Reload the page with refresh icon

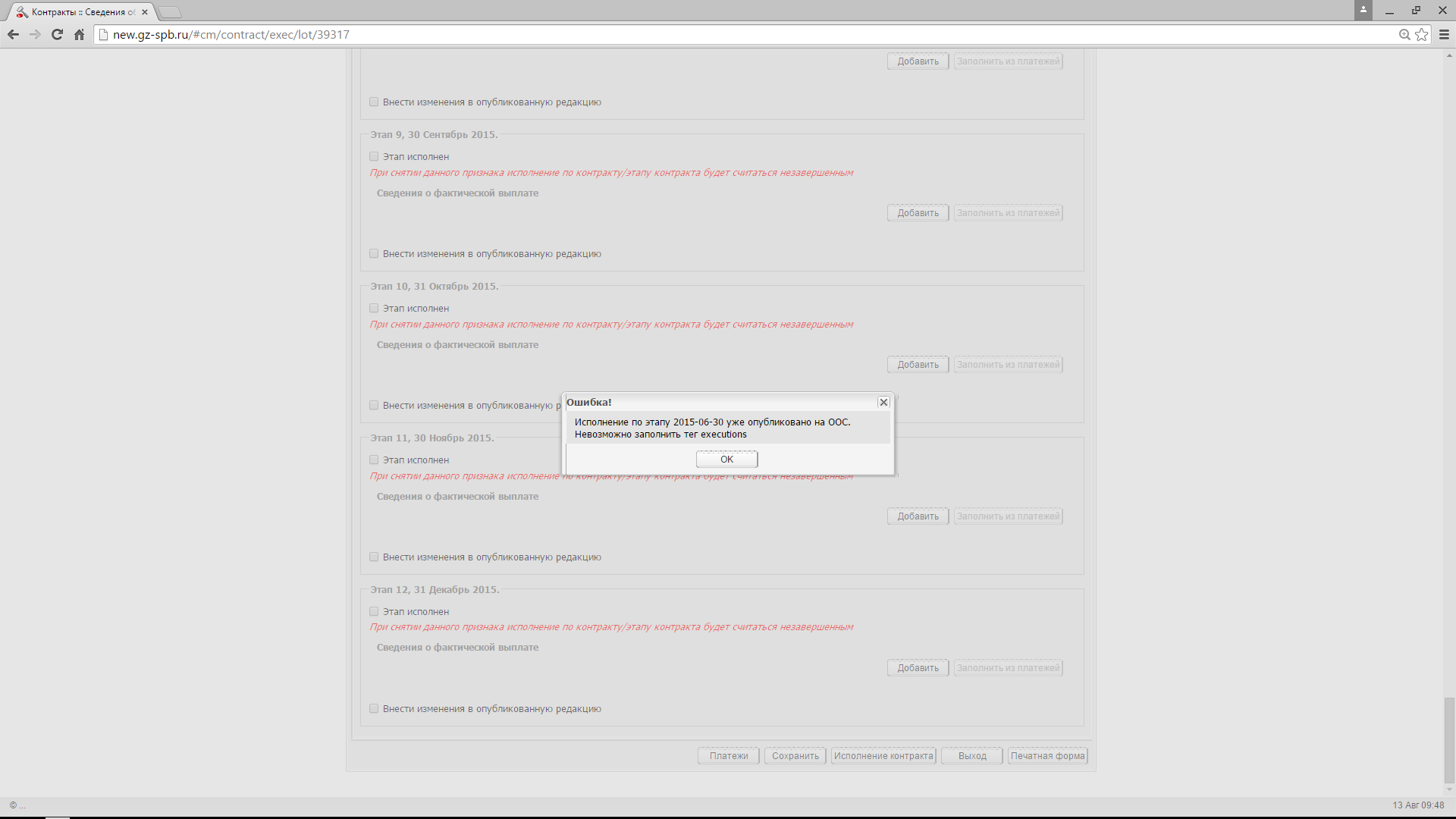tap(57, 35)
